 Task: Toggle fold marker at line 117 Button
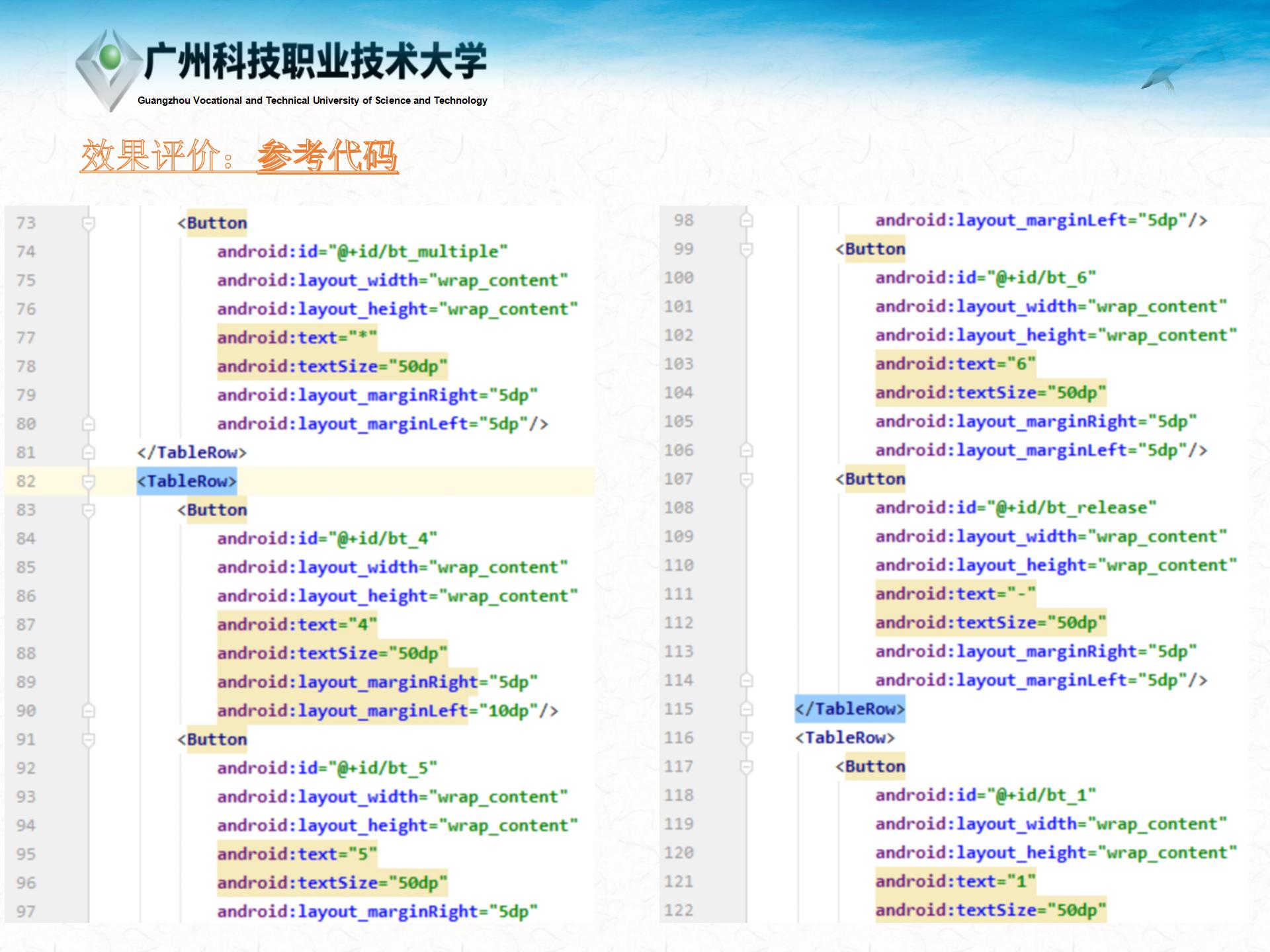click(x=746, y=767)
